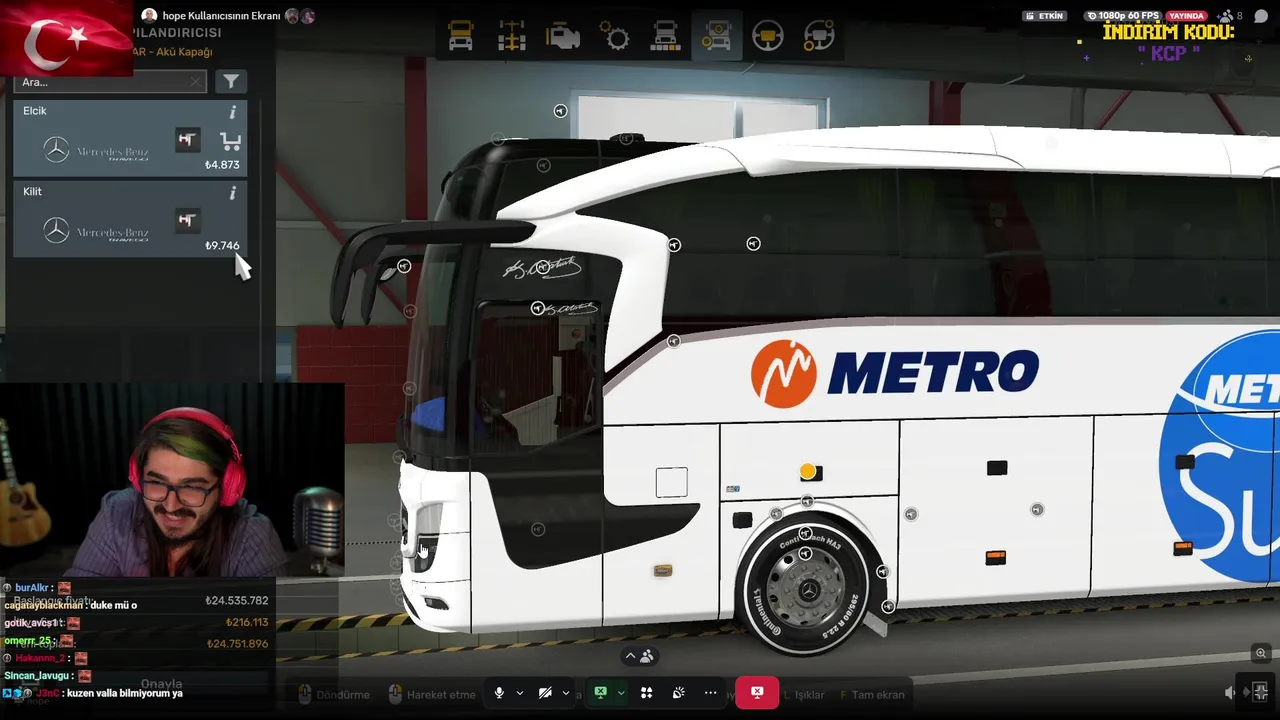Open the camera options dropdown arrow

[566, 693]
